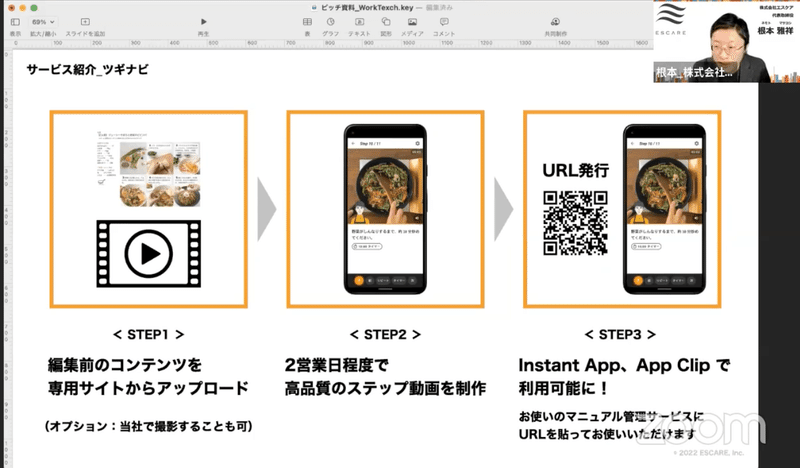Select the オプション：当社で撮影することも可 note
The image size is (800, 468).
[148, 426]
